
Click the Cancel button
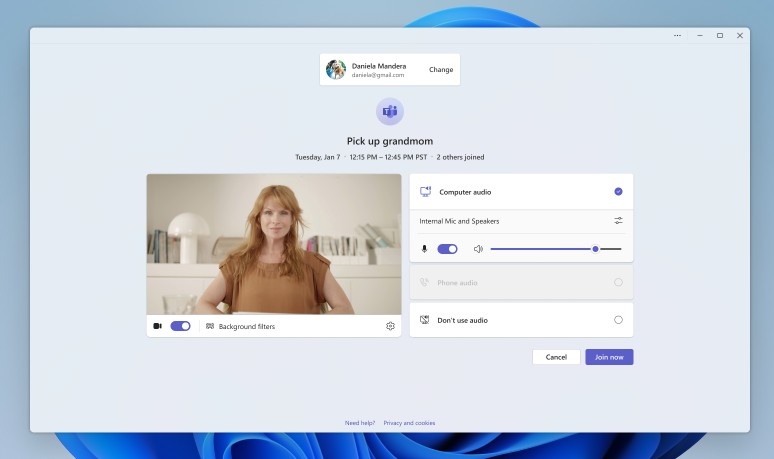556,357
